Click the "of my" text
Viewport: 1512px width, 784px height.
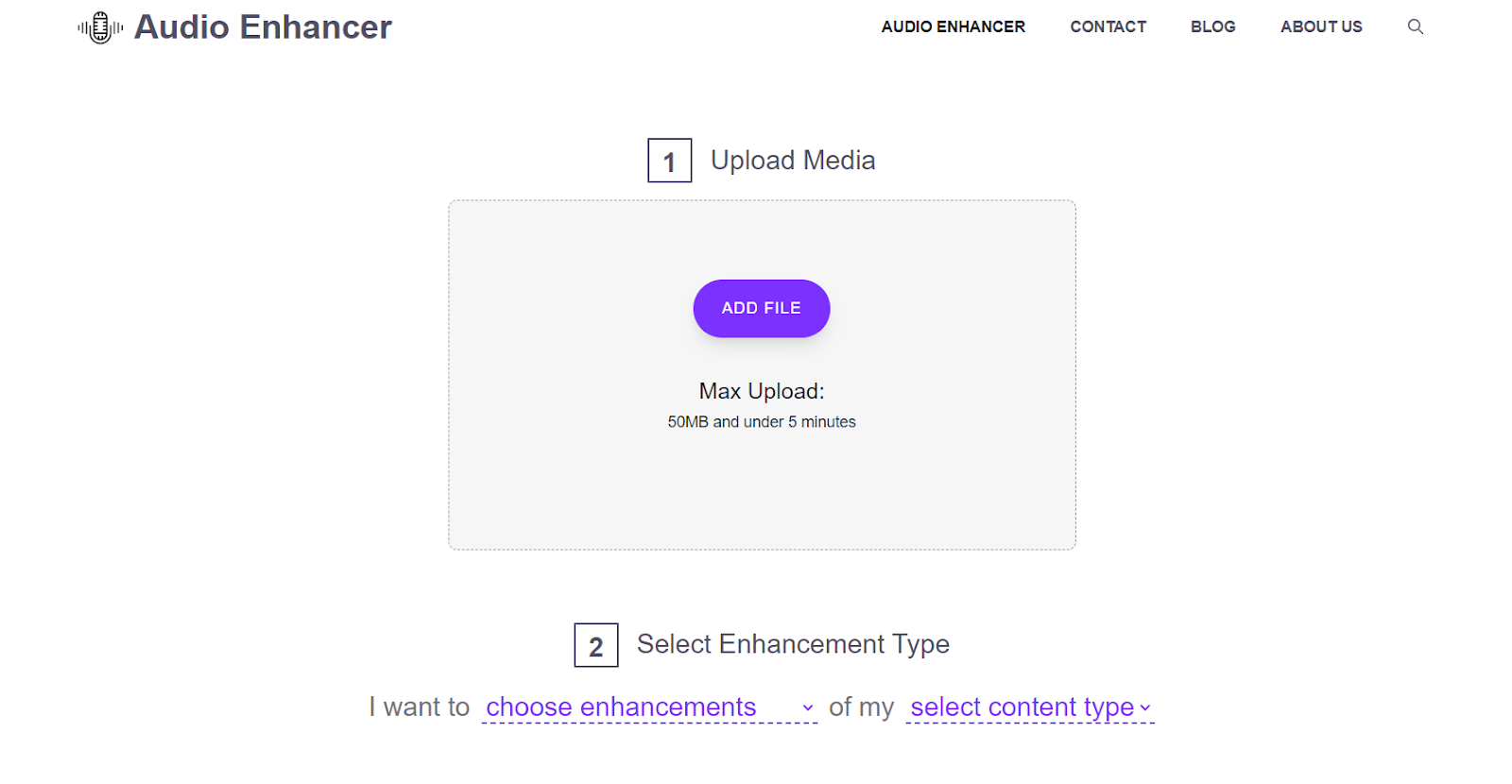[861, 707]
